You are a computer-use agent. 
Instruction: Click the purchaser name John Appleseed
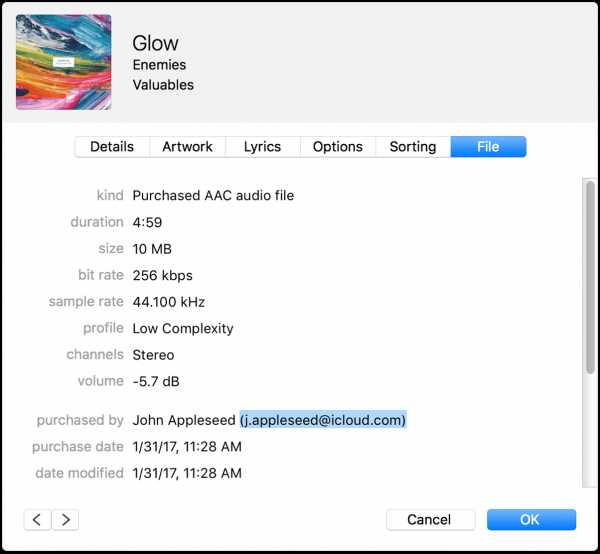point(184,420)
